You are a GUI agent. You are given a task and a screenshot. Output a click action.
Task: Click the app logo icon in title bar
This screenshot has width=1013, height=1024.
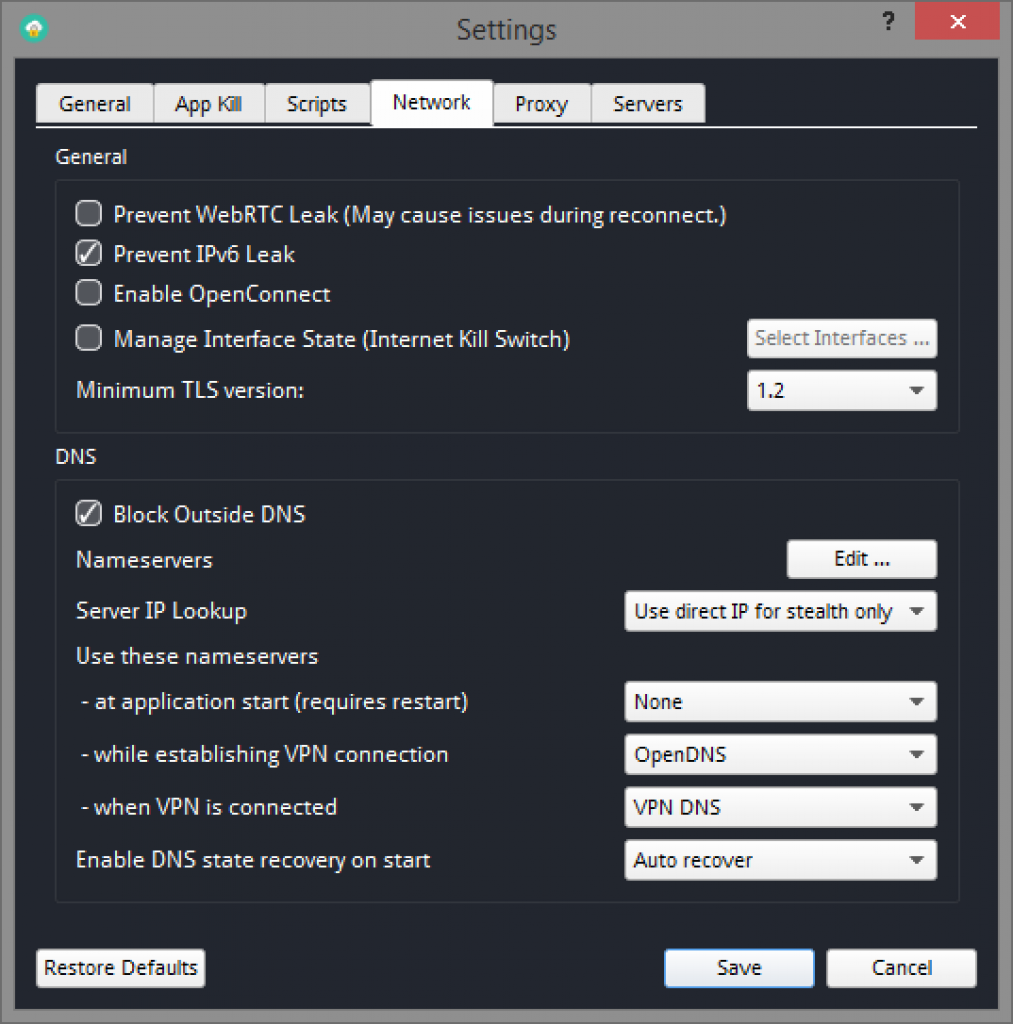(34, 29)
